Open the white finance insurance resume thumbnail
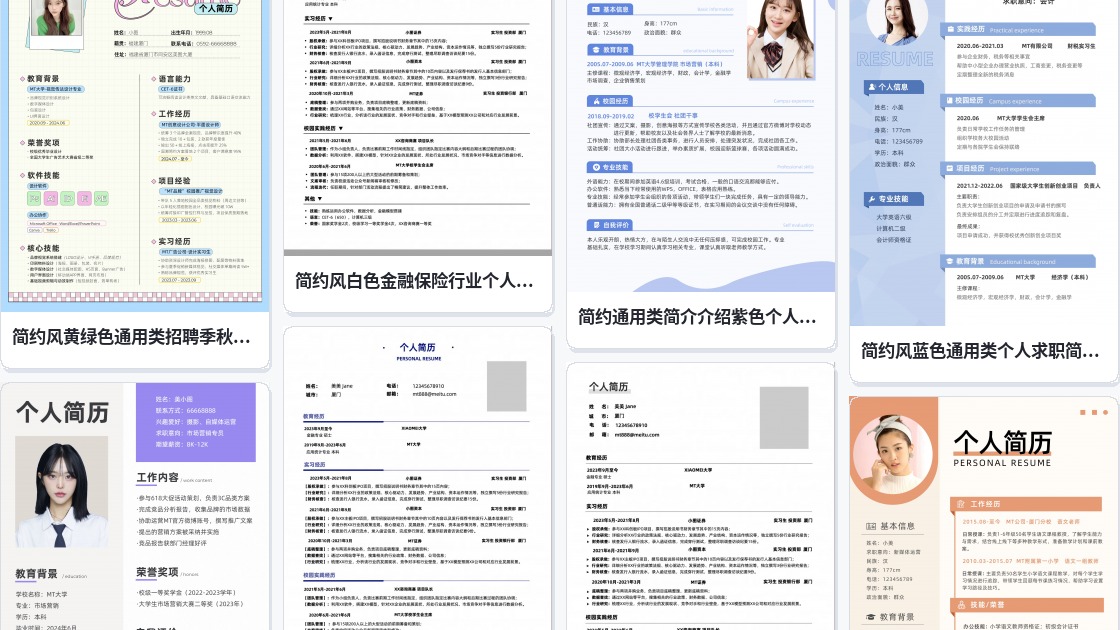Screen dimensions: 1120x630 pyautogui.click(x=418, y=128)
